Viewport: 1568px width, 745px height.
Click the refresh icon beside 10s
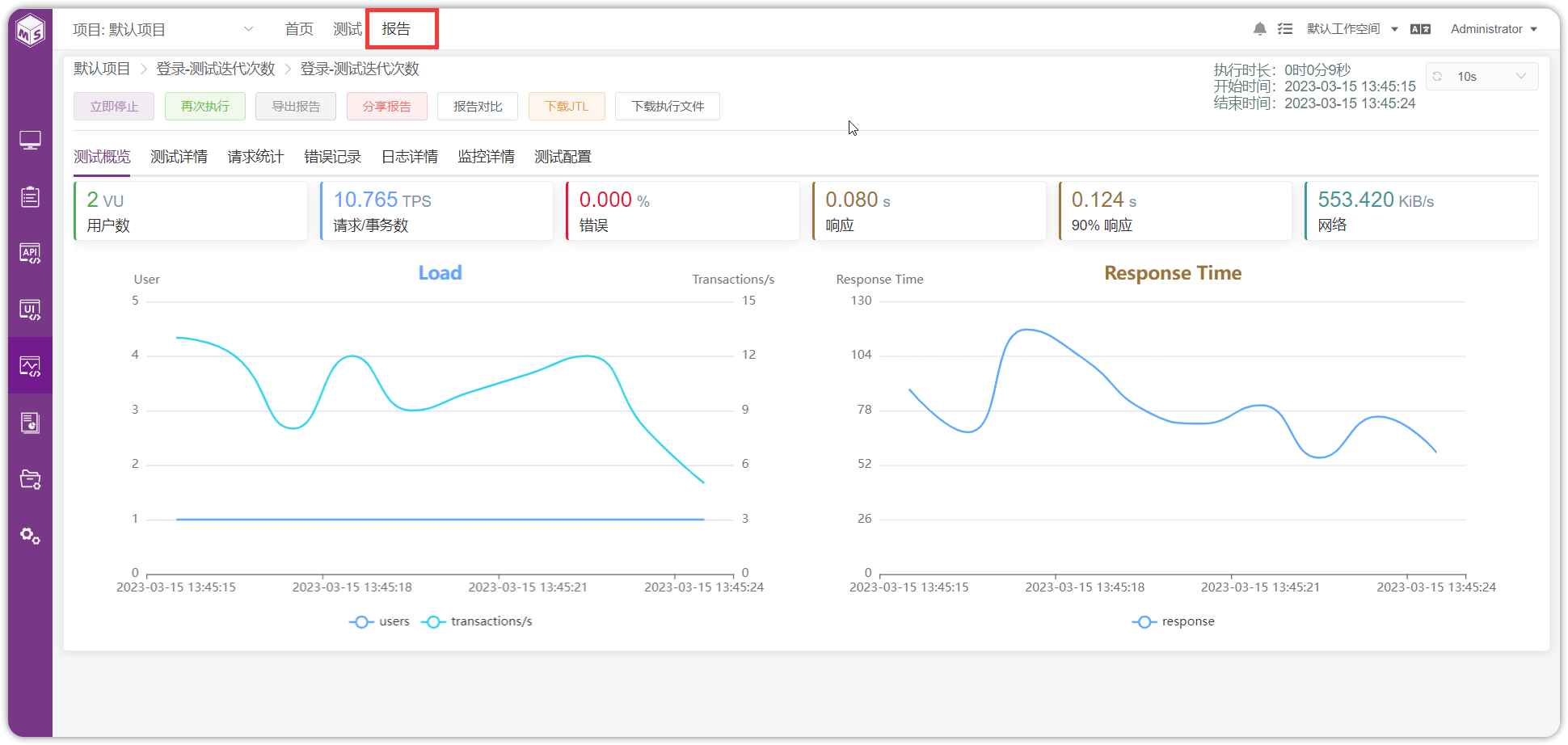point(1437,77)
